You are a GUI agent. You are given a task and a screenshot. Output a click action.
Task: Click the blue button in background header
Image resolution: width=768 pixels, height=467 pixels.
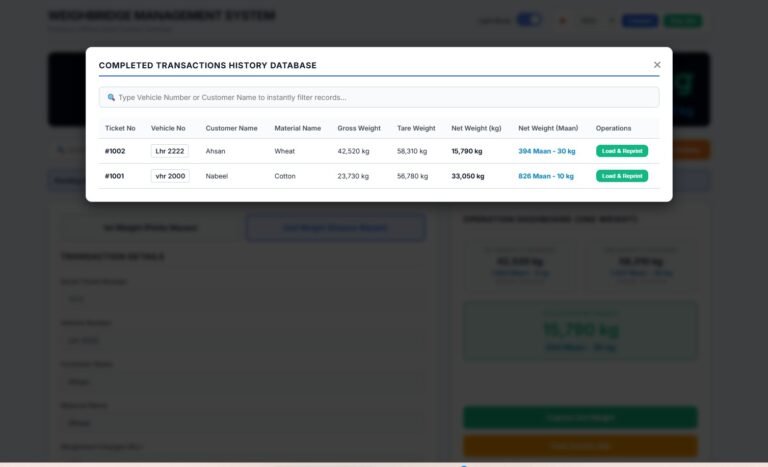pyautogui.click(x=640, y=21)
